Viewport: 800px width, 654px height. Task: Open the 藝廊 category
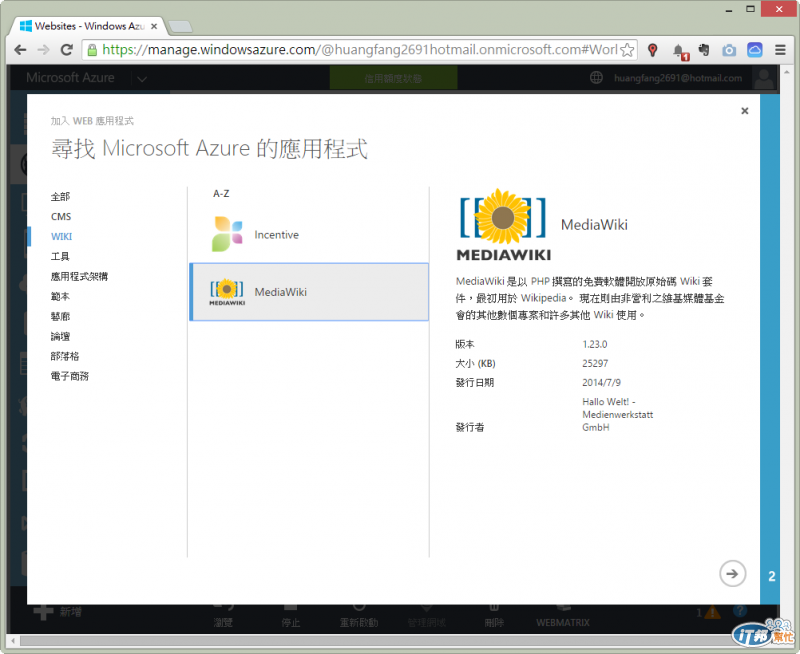coord(60,316)
